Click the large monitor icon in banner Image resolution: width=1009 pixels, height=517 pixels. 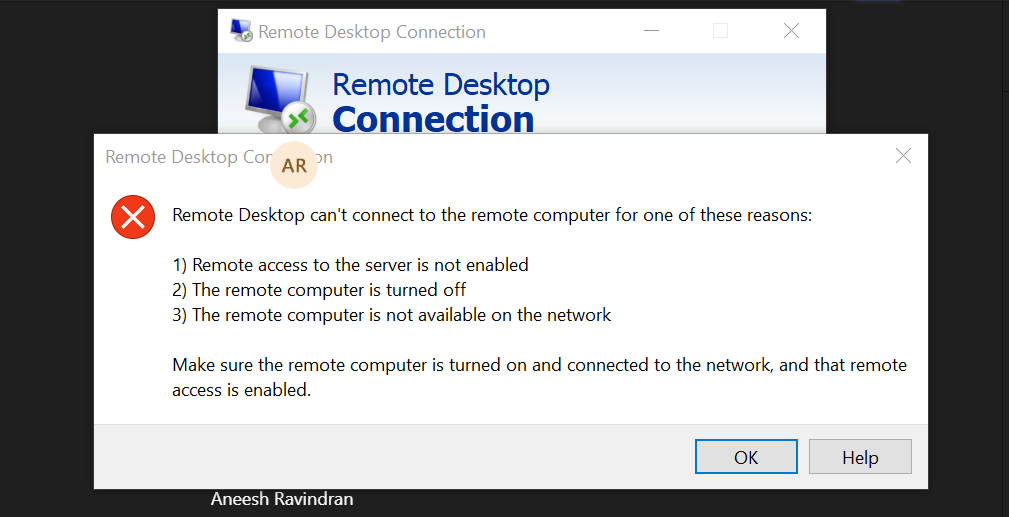pyautogui.click(x=279, y=98)
